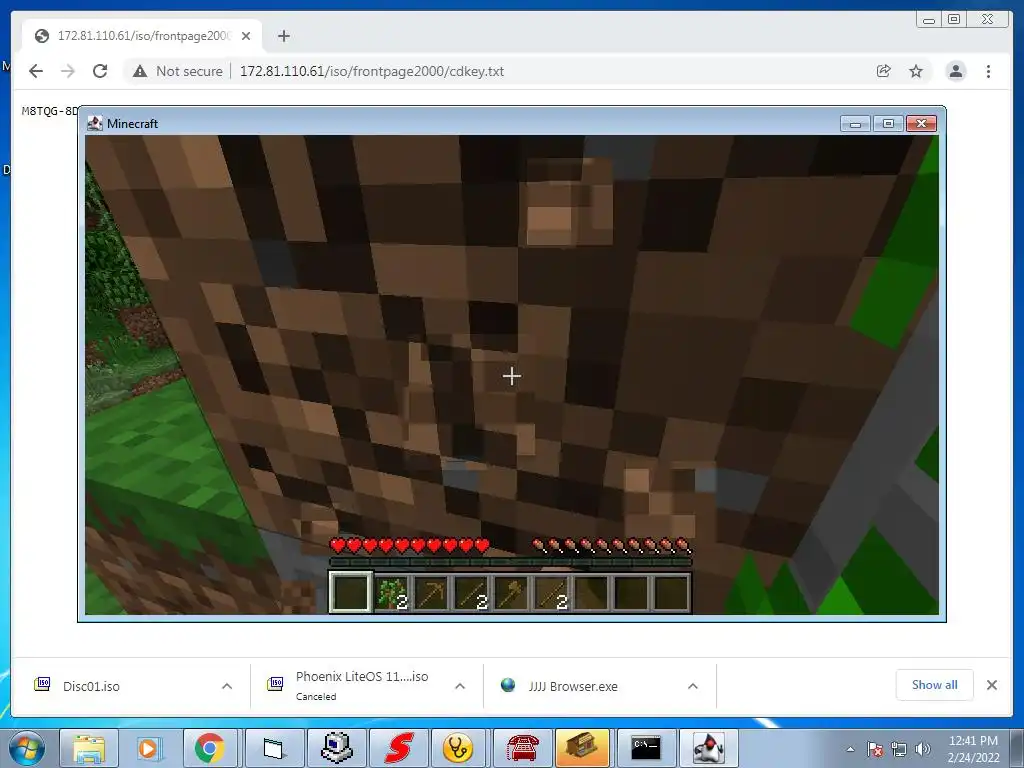Viewport: 1024px width, 768px height.
Task: Open a new Chrome tab
Action: (283, 36)
